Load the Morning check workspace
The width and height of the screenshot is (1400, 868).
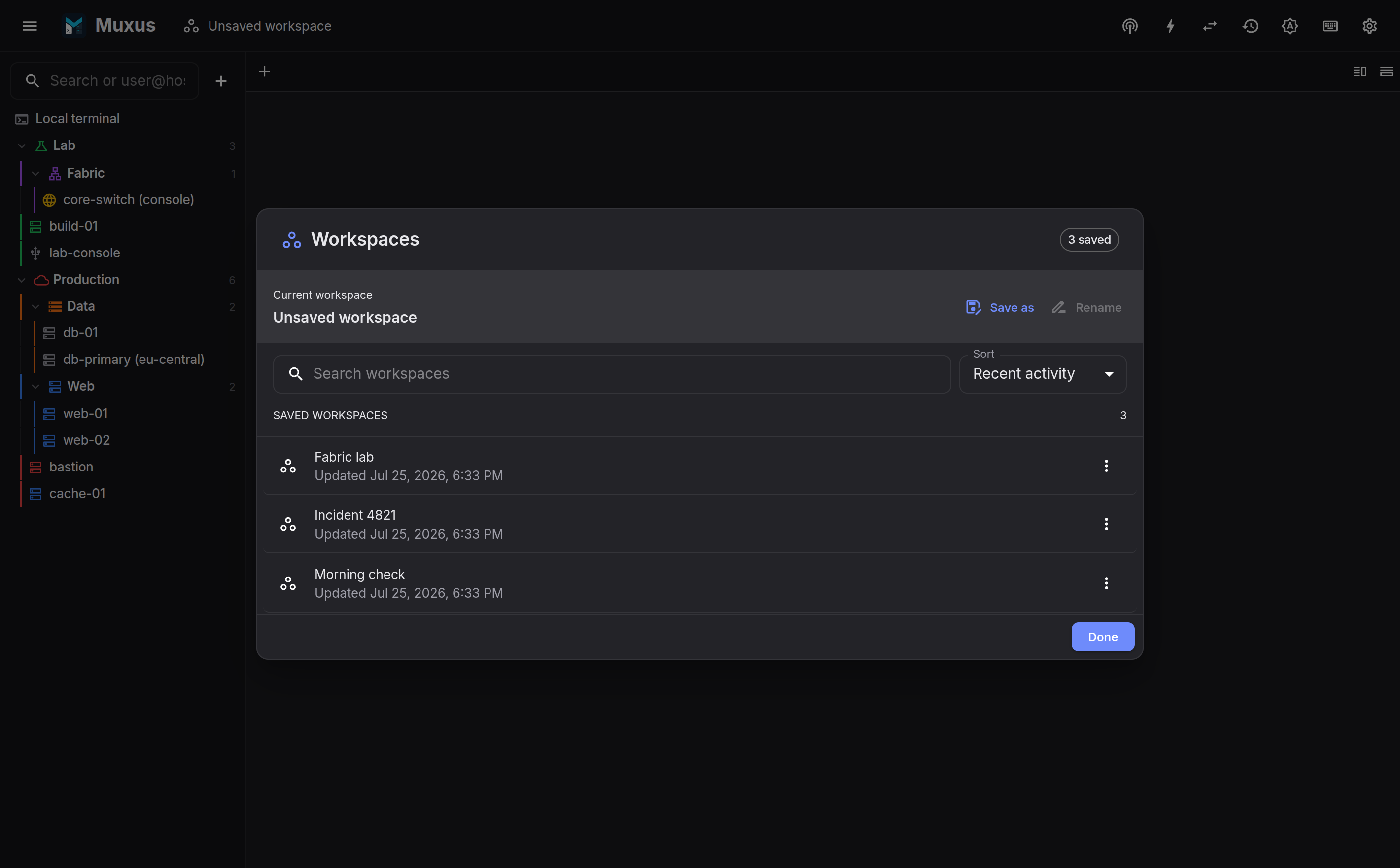[x=700, y=583]
